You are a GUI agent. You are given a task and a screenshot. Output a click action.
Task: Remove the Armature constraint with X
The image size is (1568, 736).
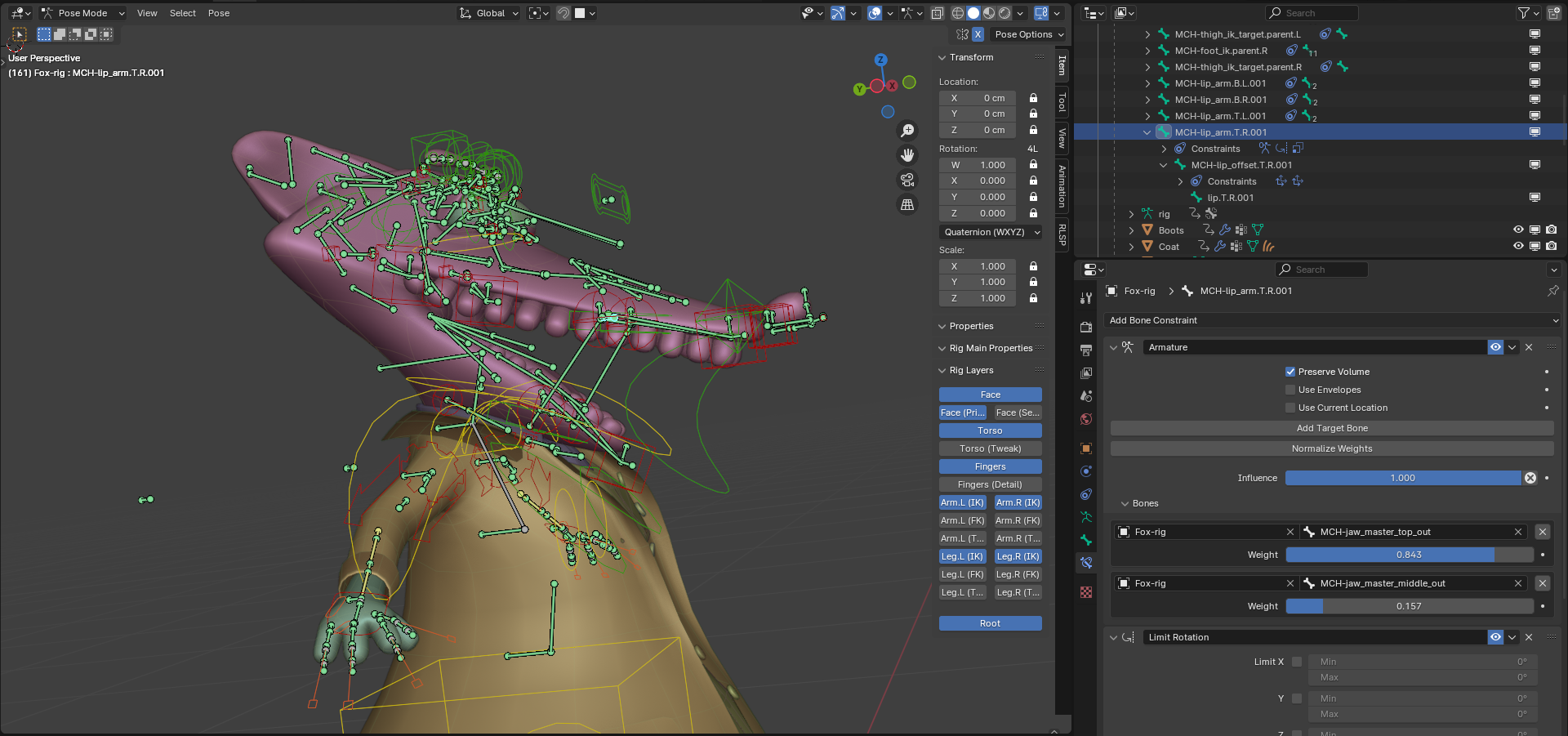pos(1529,347)
